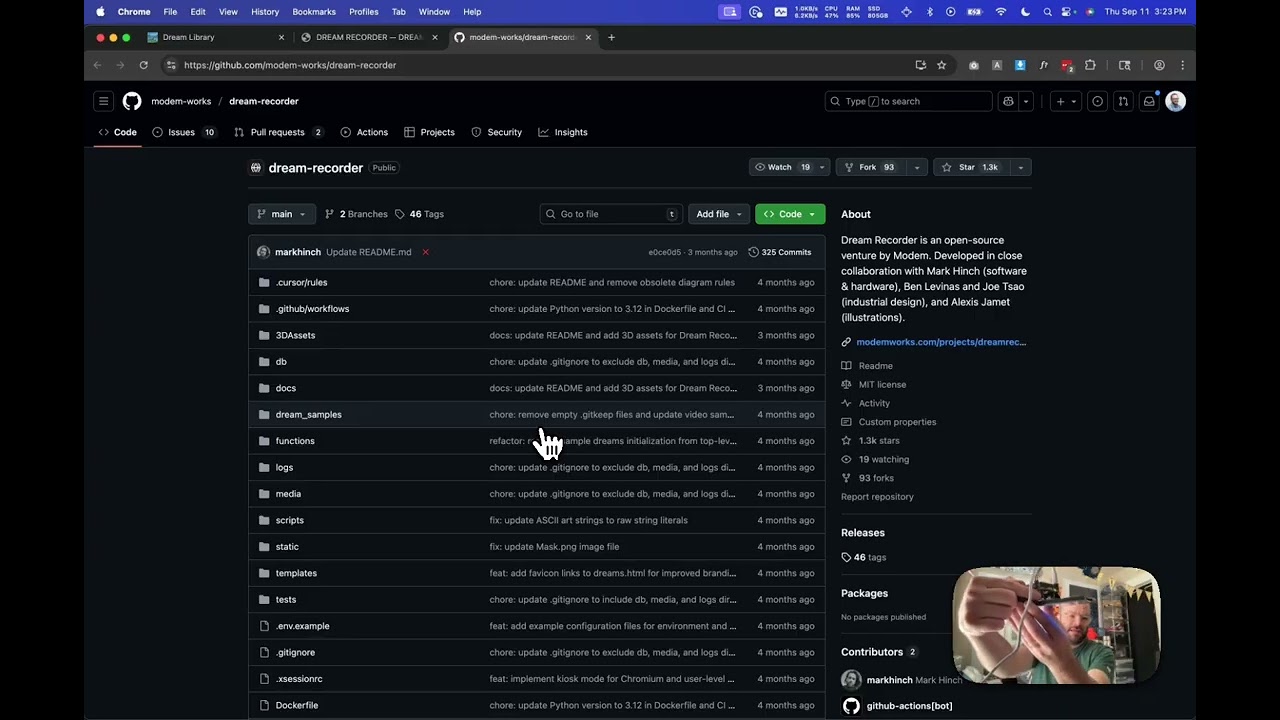The height and width of the screenshot is (720, 1280).
Task: Expand the Star lists arrow
Action: tap(1020, 167)
